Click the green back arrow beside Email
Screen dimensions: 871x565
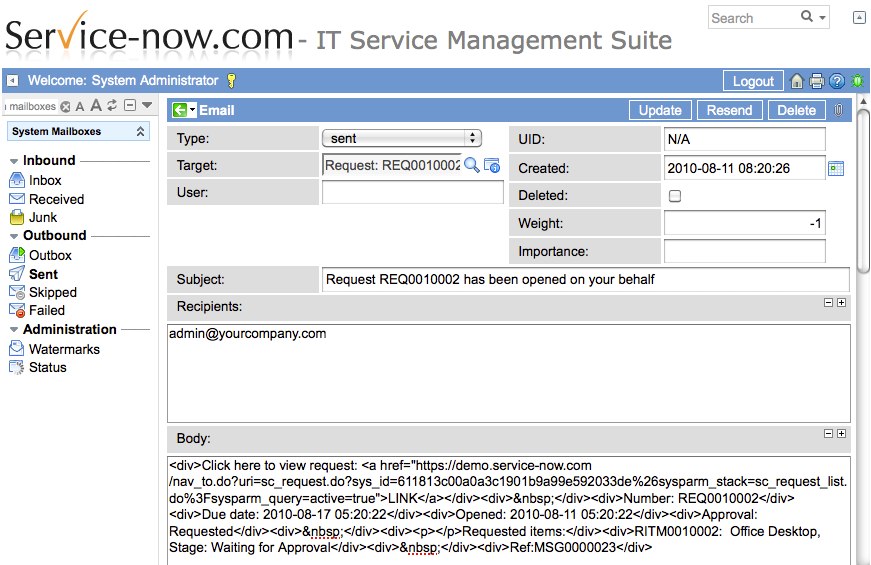[179, 110]
